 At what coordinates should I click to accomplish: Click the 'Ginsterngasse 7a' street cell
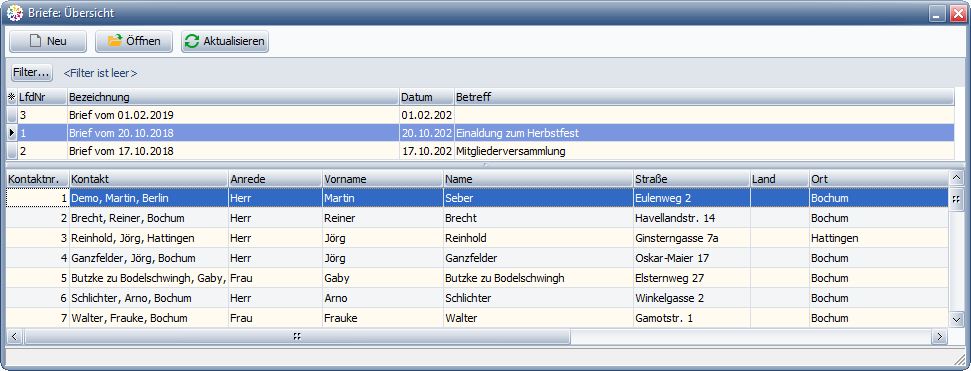pos(691,238)
